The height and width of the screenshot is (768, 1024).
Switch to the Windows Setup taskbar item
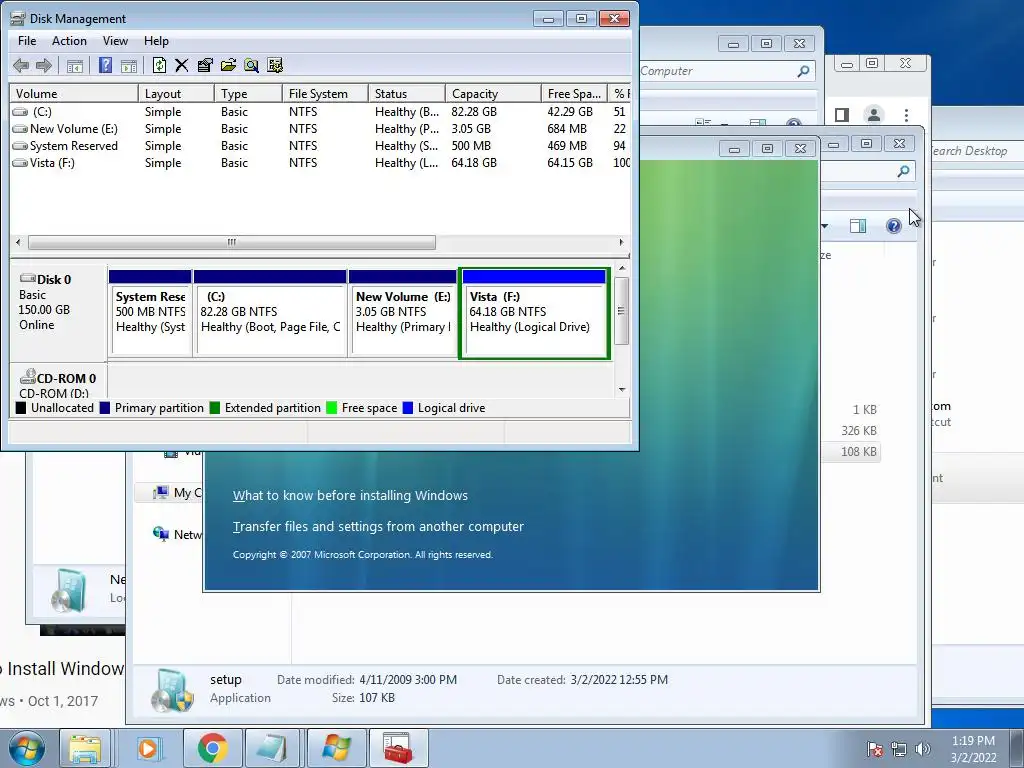point(336,748)
